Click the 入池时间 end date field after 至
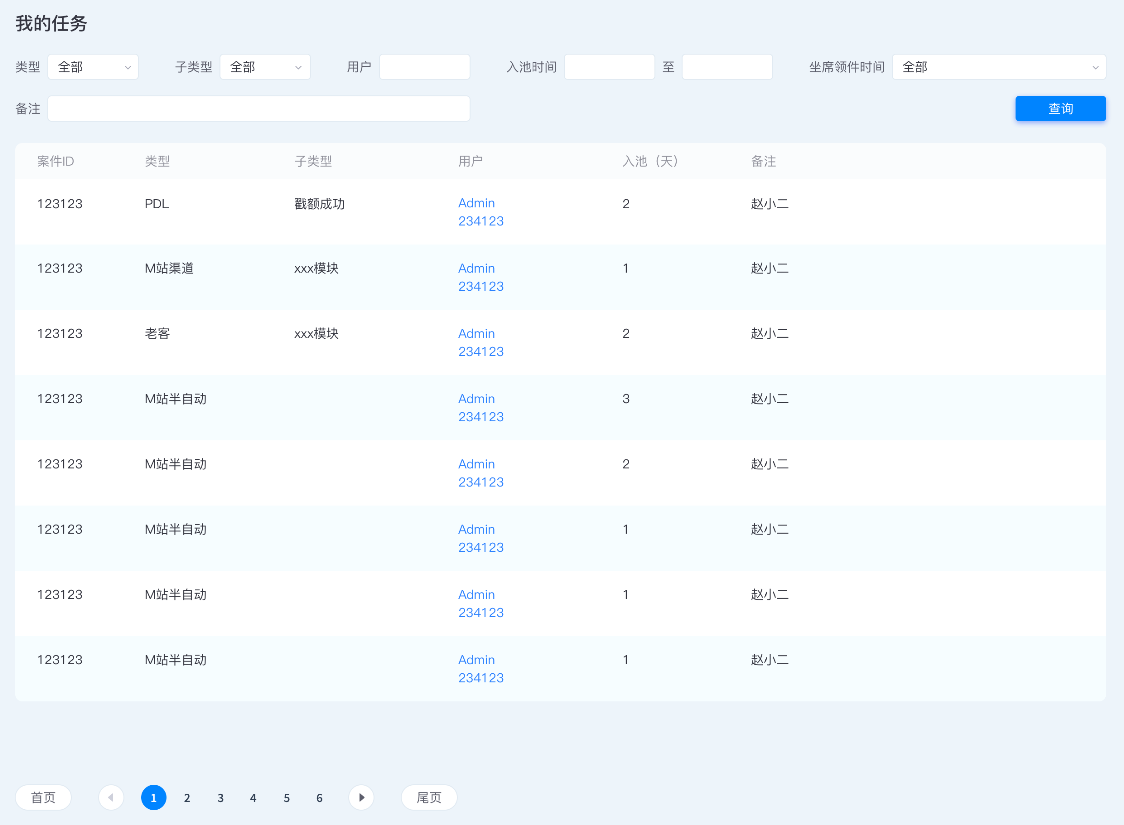The width and height of the screenshot is (1124, 825). click(x=728, y=67)
